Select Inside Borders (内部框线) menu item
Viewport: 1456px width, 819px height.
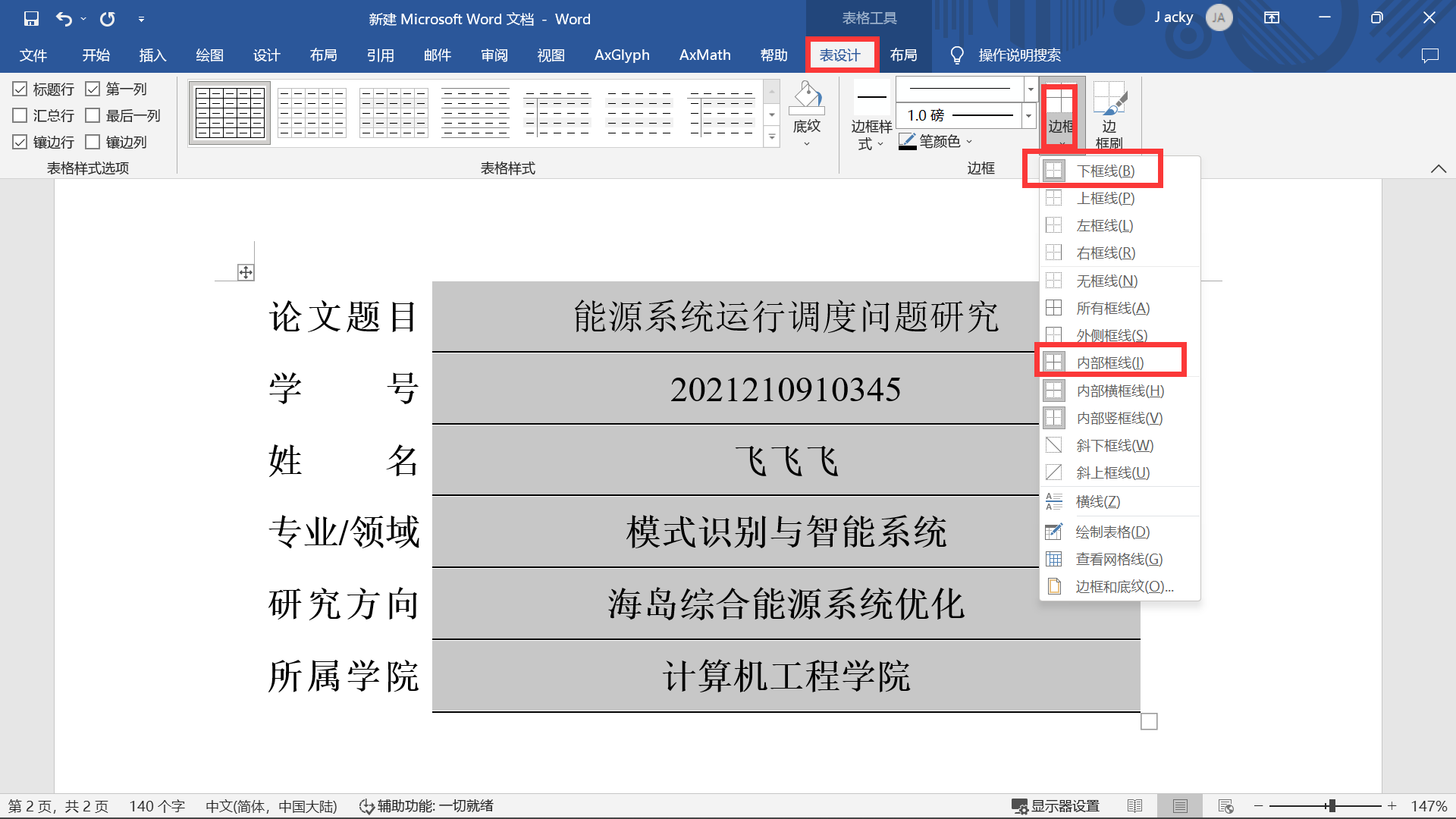(1109, 362)
